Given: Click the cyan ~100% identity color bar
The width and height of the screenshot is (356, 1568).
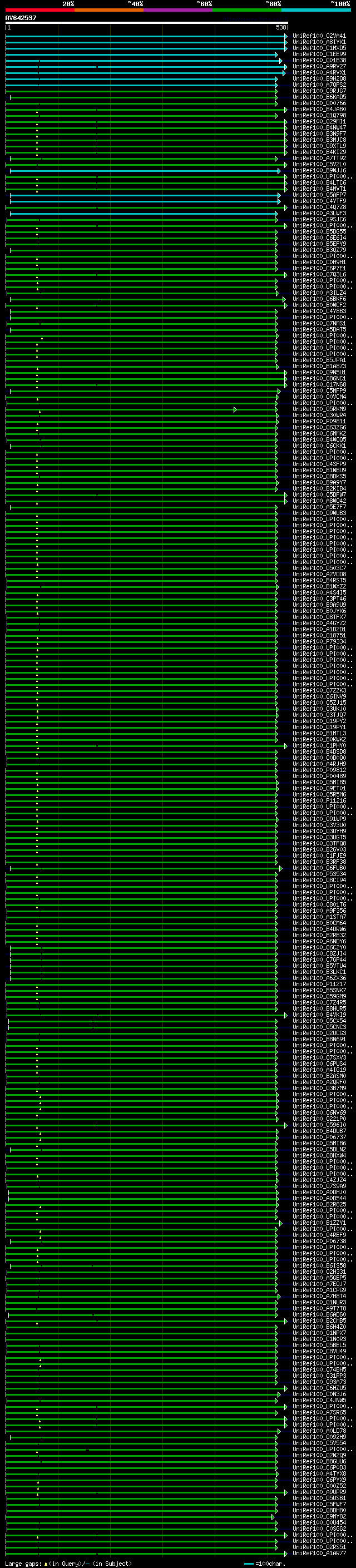Looking at the screenshot, I should click(317, 10).
